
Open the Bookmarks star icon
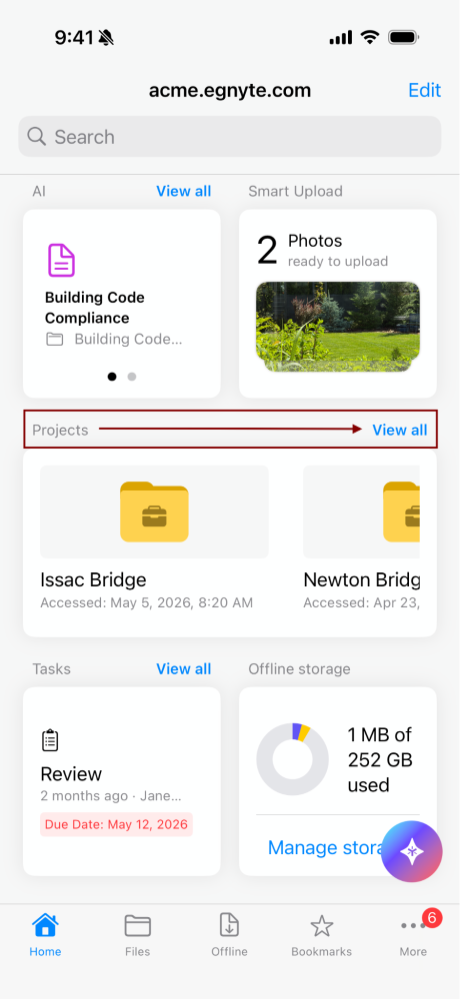322,926
